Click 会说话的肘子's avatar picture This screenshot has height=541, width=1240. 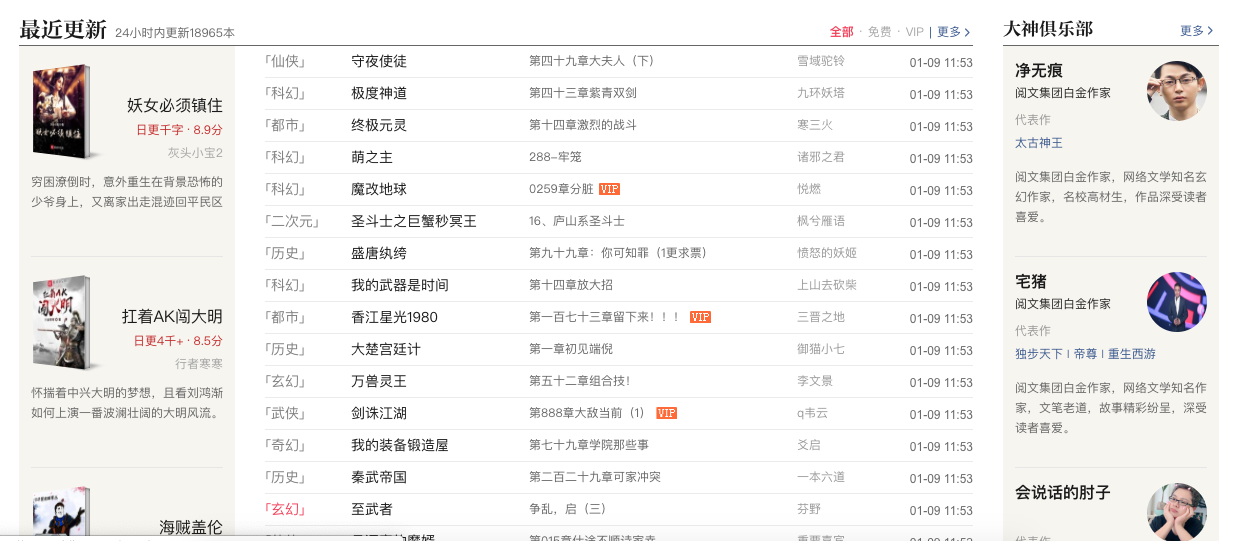point(1176,512)
